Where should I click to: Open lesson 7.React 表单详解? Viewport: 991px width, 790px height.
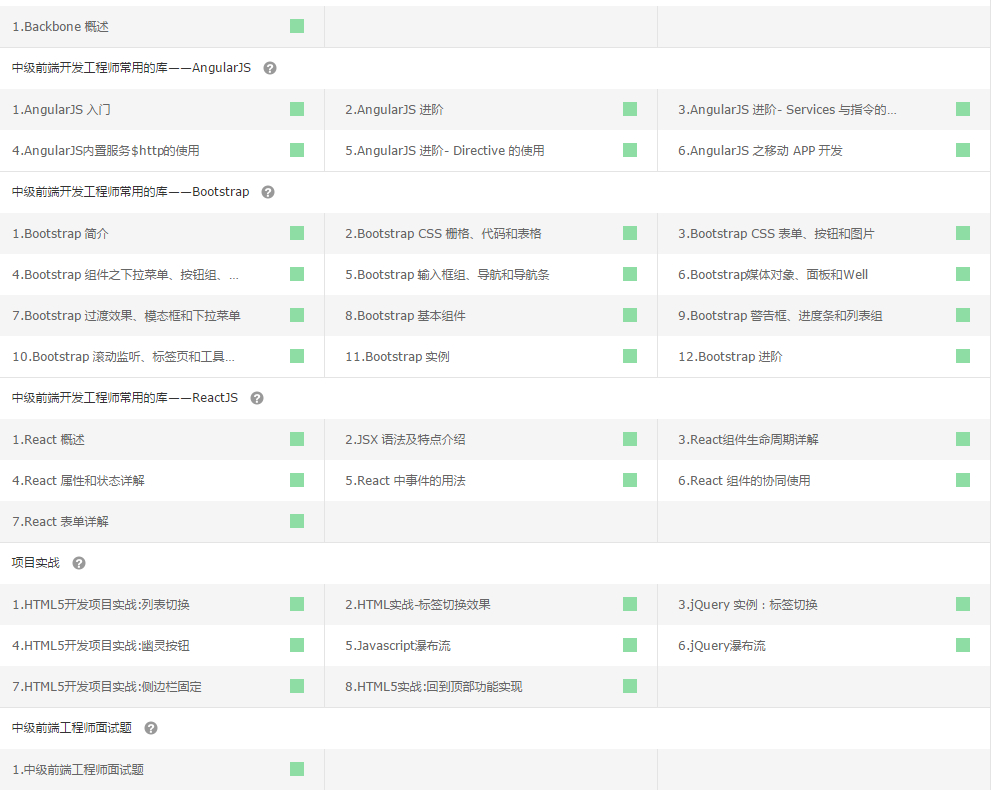point(61,522)
